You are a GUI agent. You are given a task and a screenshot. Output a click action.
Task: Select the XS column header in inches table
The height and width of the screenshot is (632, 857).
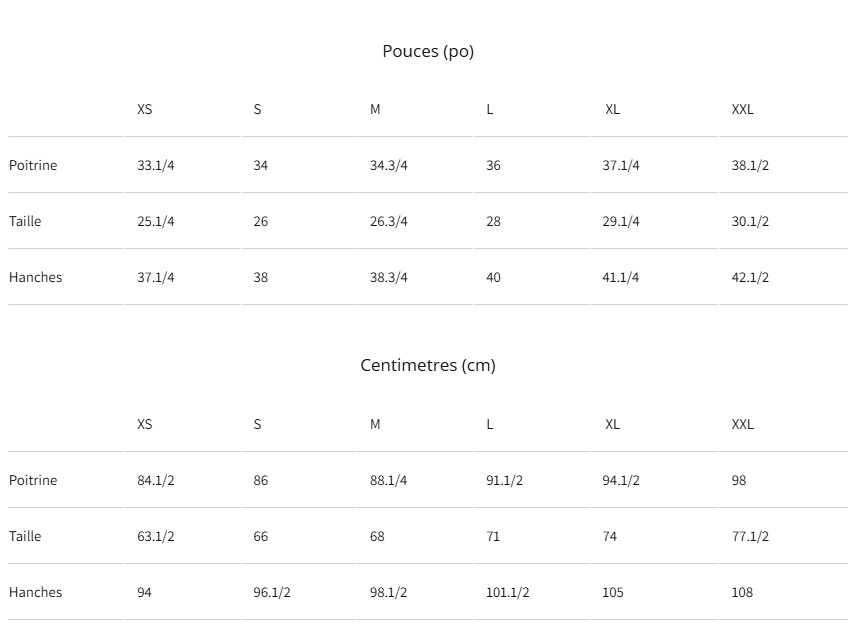pos(145,109)
